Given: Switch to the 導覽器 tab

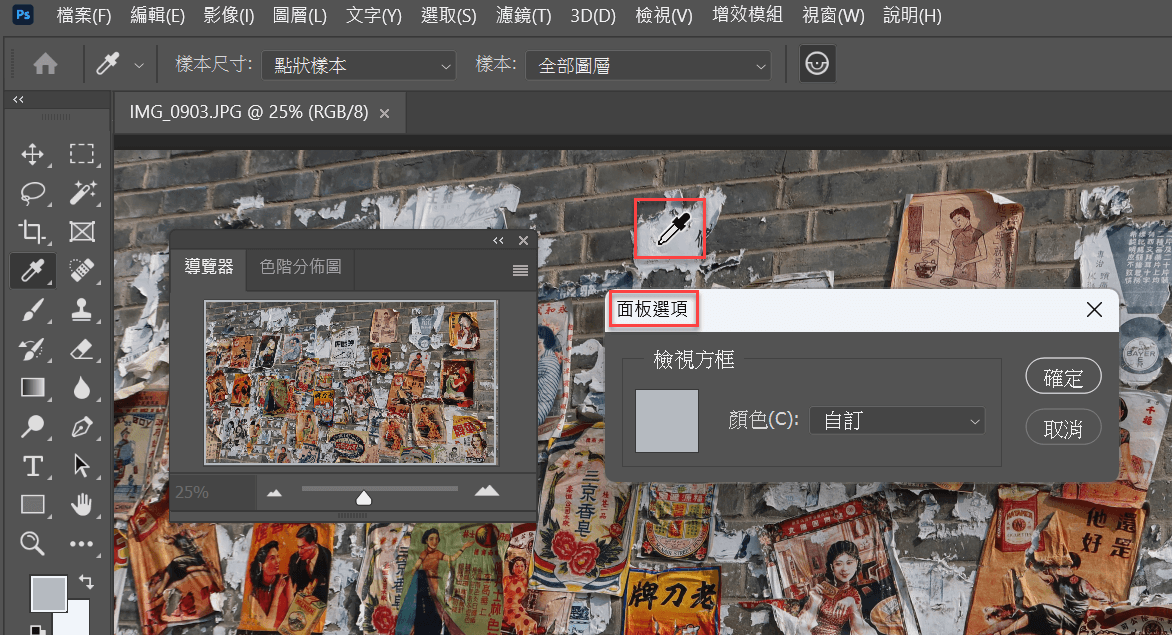Looking at the screenshot, I should coord(209,267).
